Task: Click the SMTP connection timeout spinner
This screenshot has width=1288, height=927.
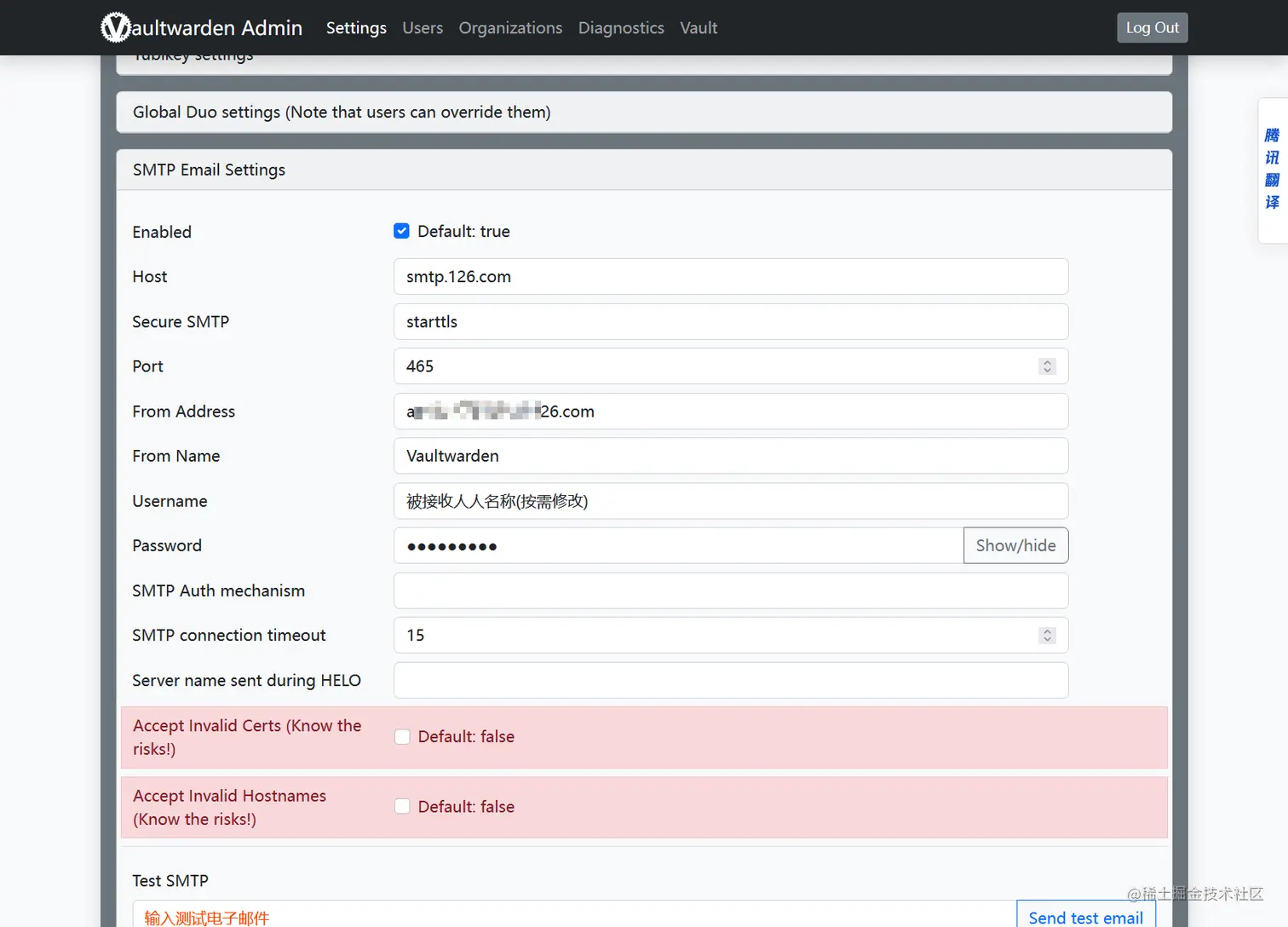Action: [x=1047, y=636]
